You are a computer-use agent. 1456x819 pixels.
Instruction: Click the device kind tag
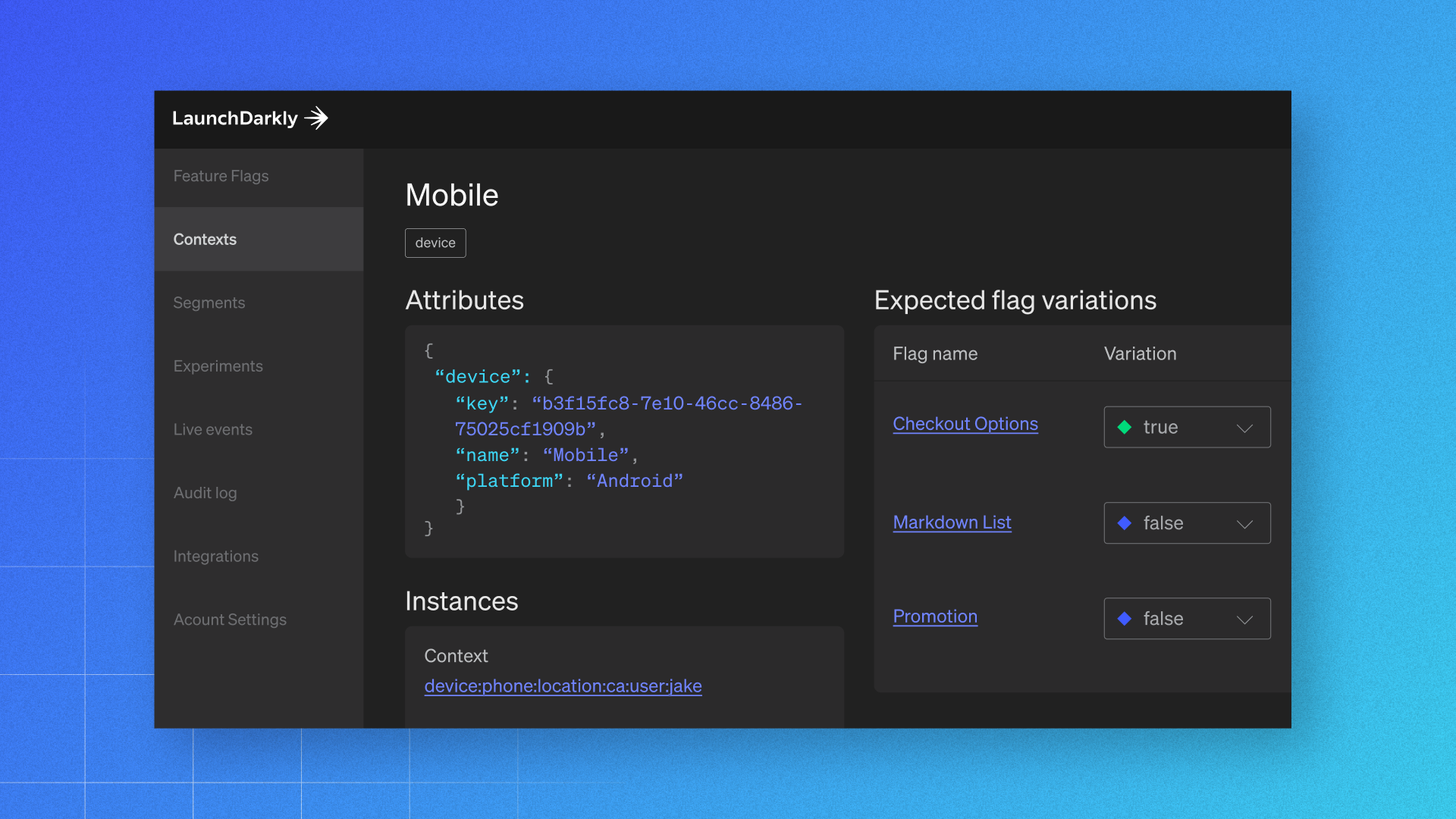click(435, 243)
